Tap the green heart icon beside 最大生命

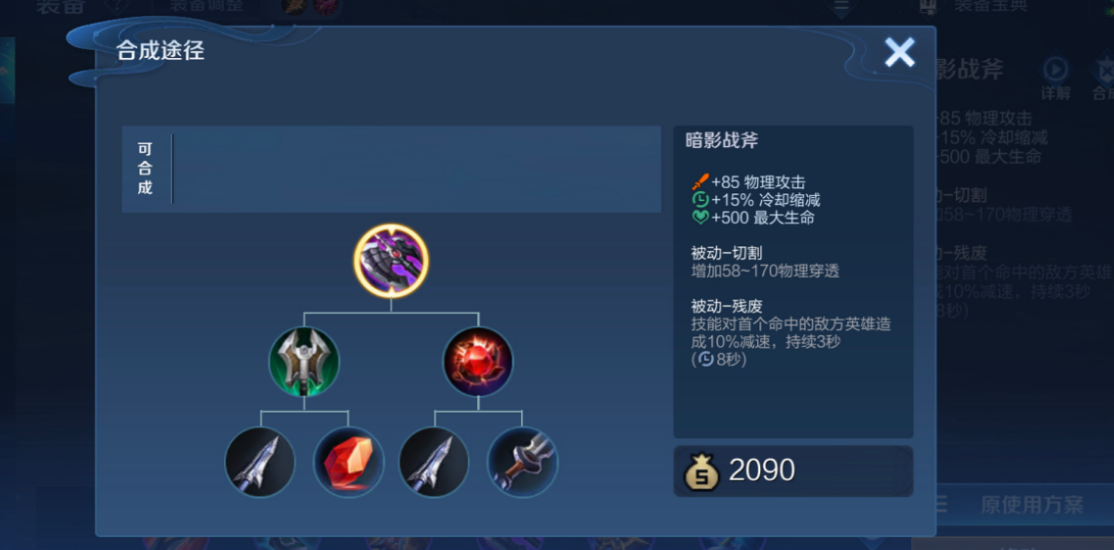701,217
